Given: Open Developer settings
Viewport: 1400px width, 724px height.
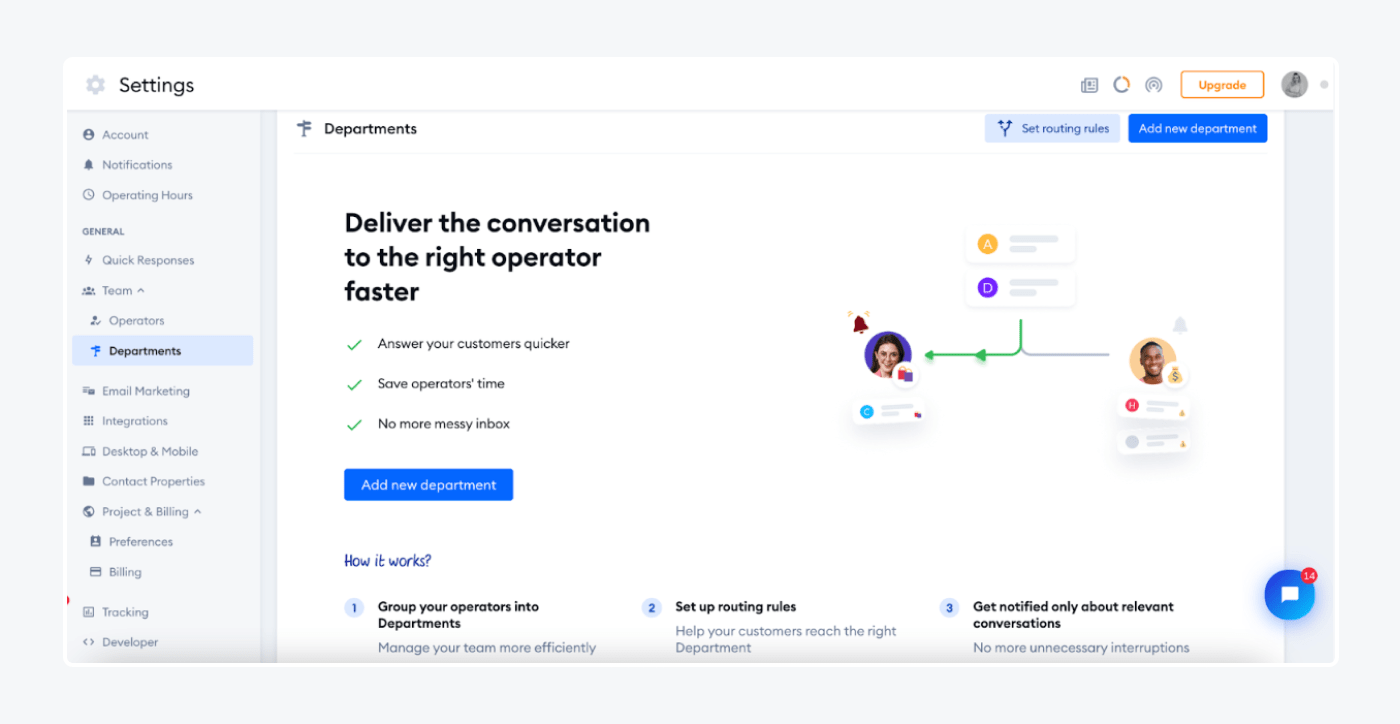Looking at the screenshot, I should [x=130, y=642].
